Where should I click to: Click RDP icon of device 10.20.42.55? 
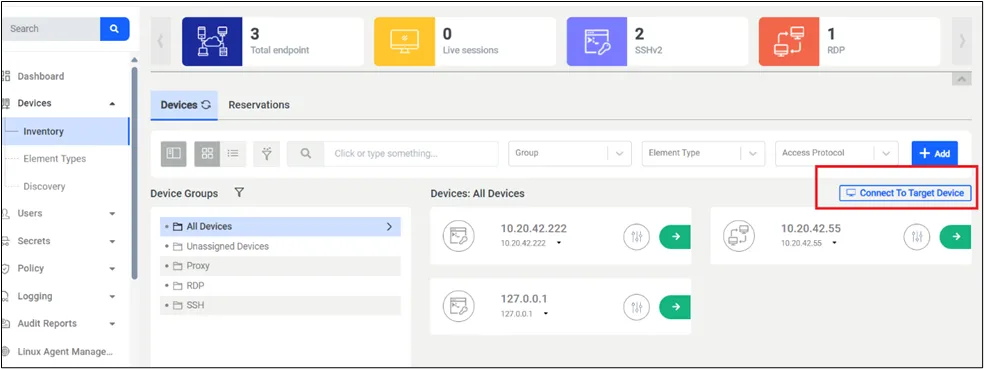739,236
